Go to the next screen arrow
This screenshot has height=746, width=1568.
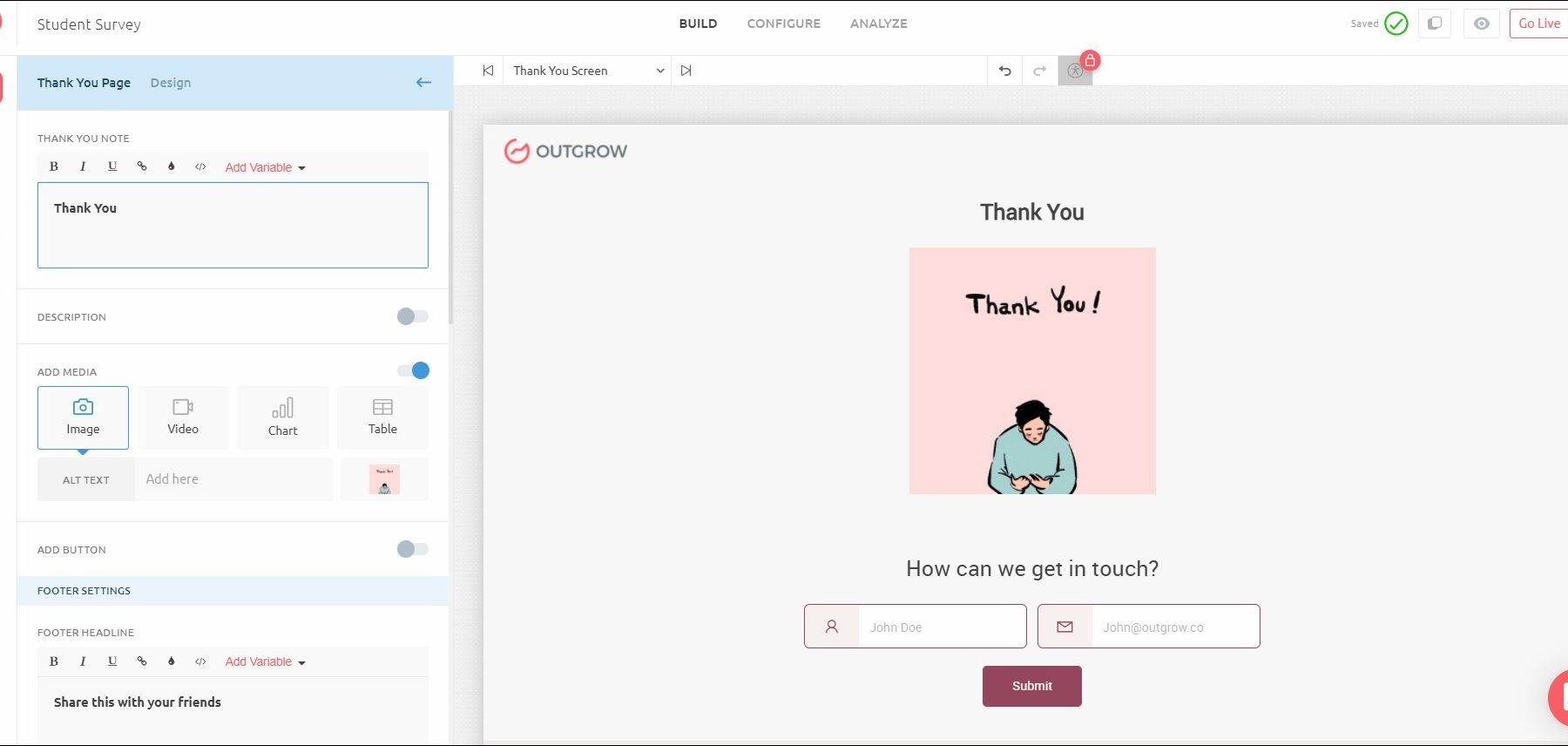(x=686, y=71)
